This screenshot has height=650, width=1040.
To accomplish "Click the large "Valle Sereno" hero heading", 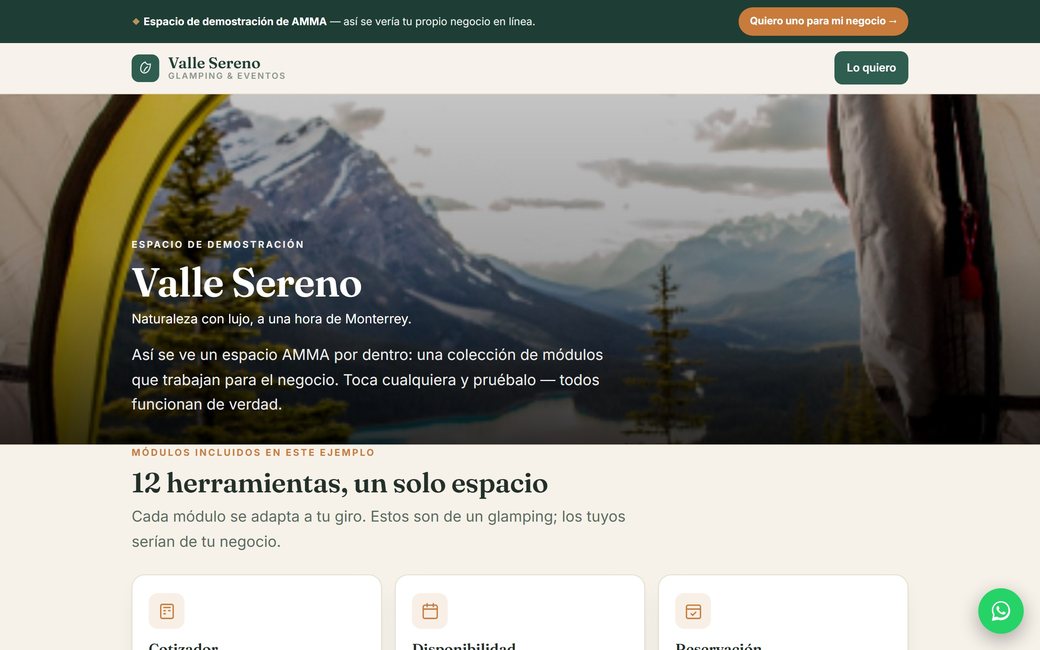I will coord(247,283).
